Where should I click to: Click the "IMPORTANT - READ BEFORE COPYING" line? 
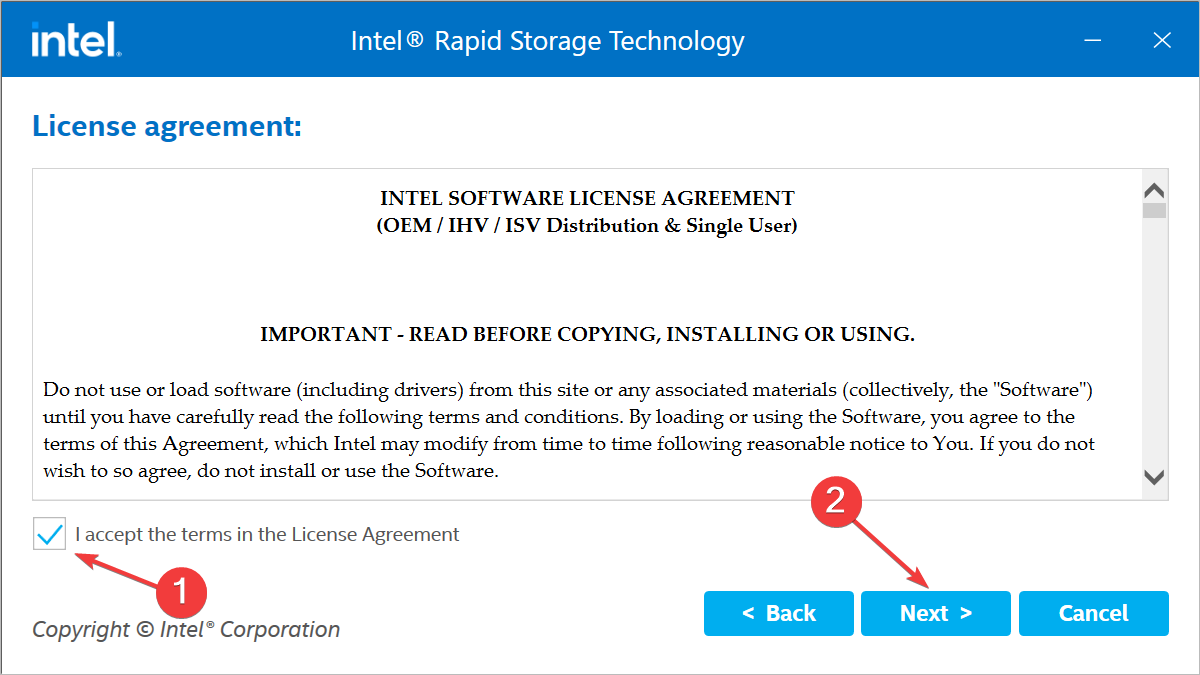pyautogui.click(x=587, y=335)
